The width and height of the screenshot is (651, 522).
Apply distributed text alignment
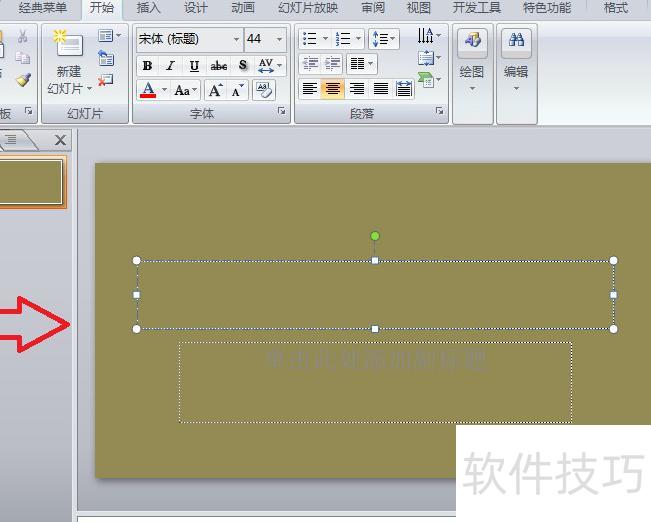tap(404, 88)
